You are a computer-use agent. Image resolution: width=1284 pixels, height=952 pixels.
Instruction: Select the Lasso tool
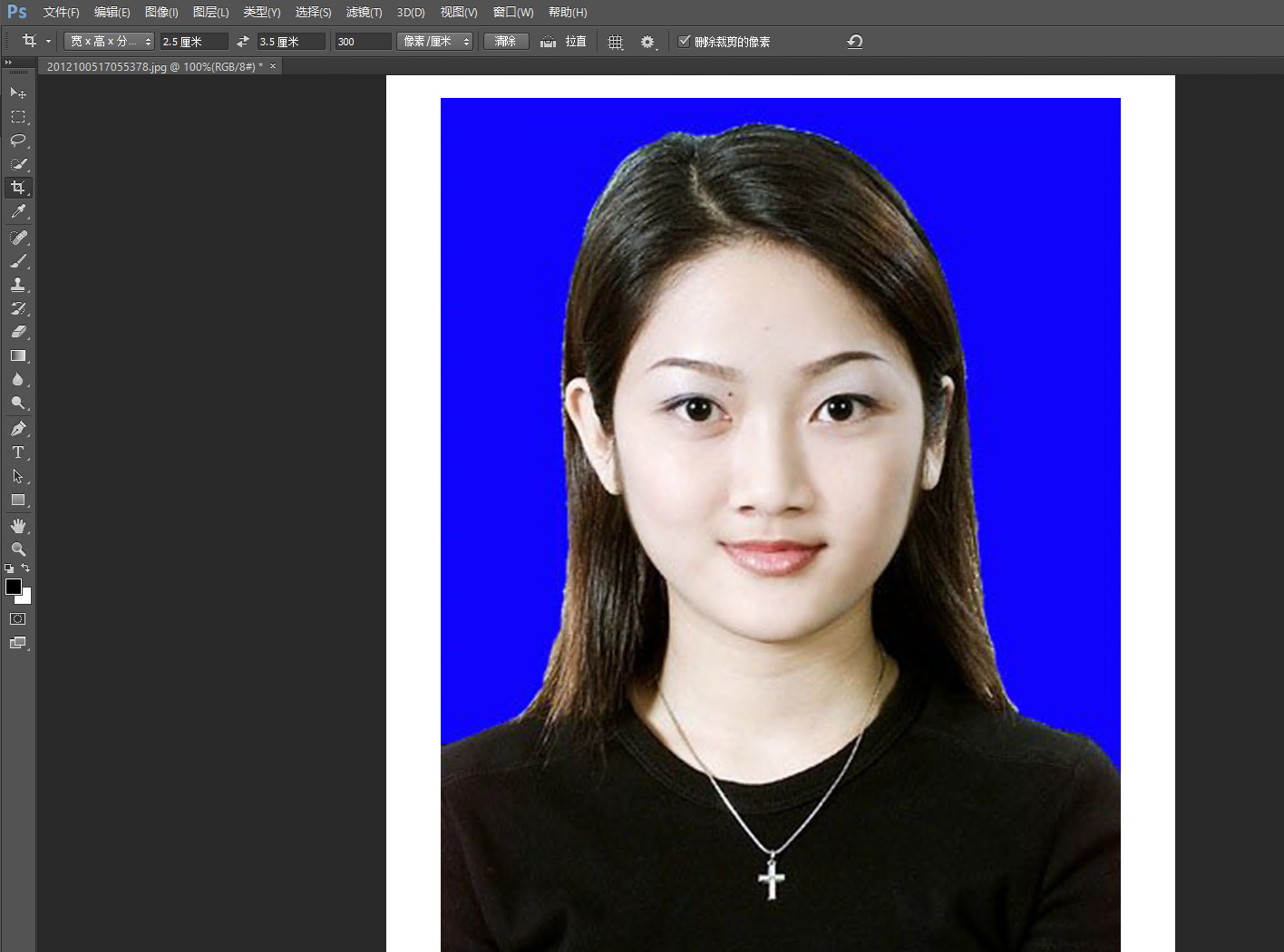[x=18, y=141]
